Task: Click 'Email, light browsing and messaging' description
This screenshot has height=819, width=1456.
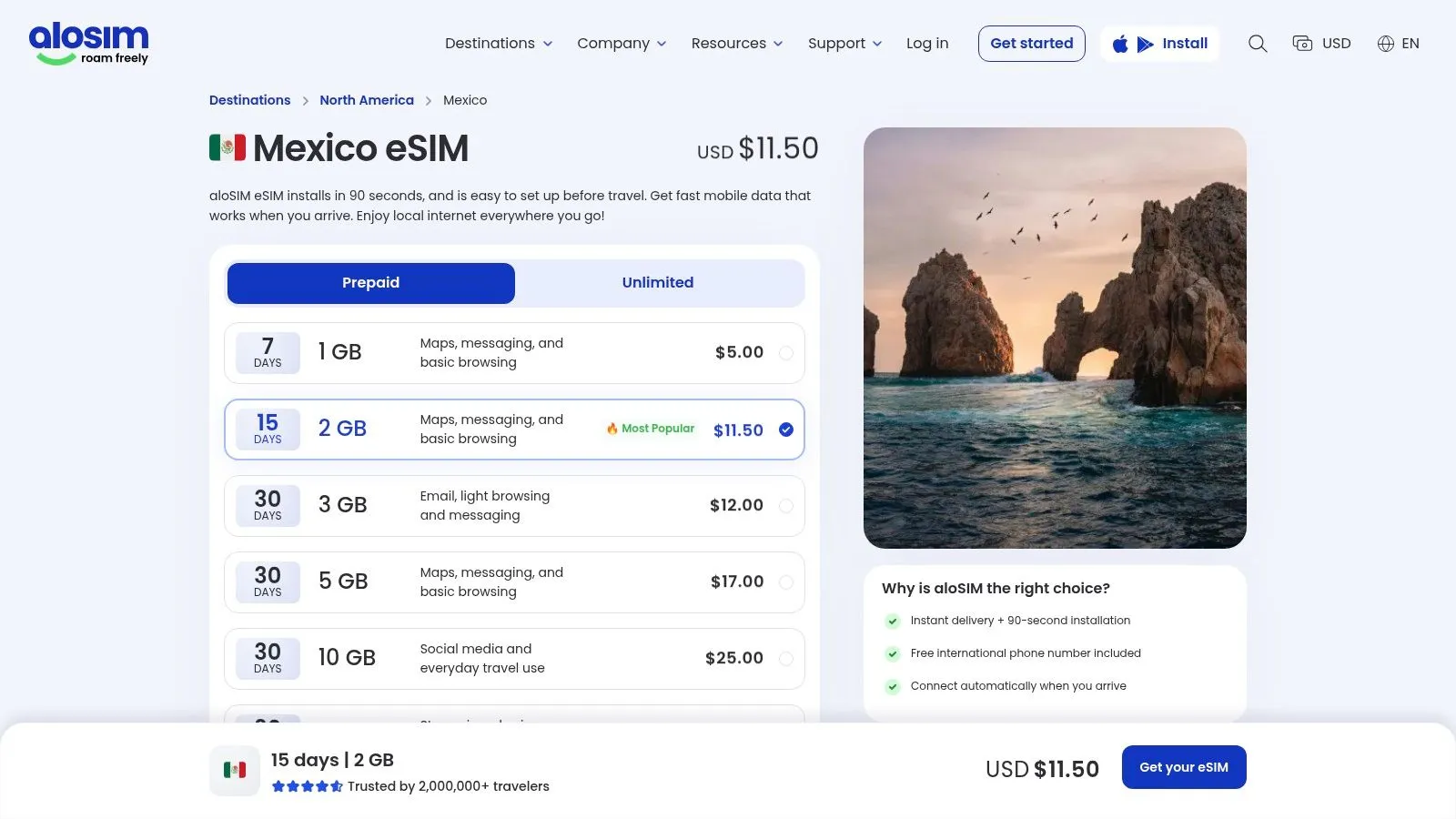Action: click(x=485, y=506)
